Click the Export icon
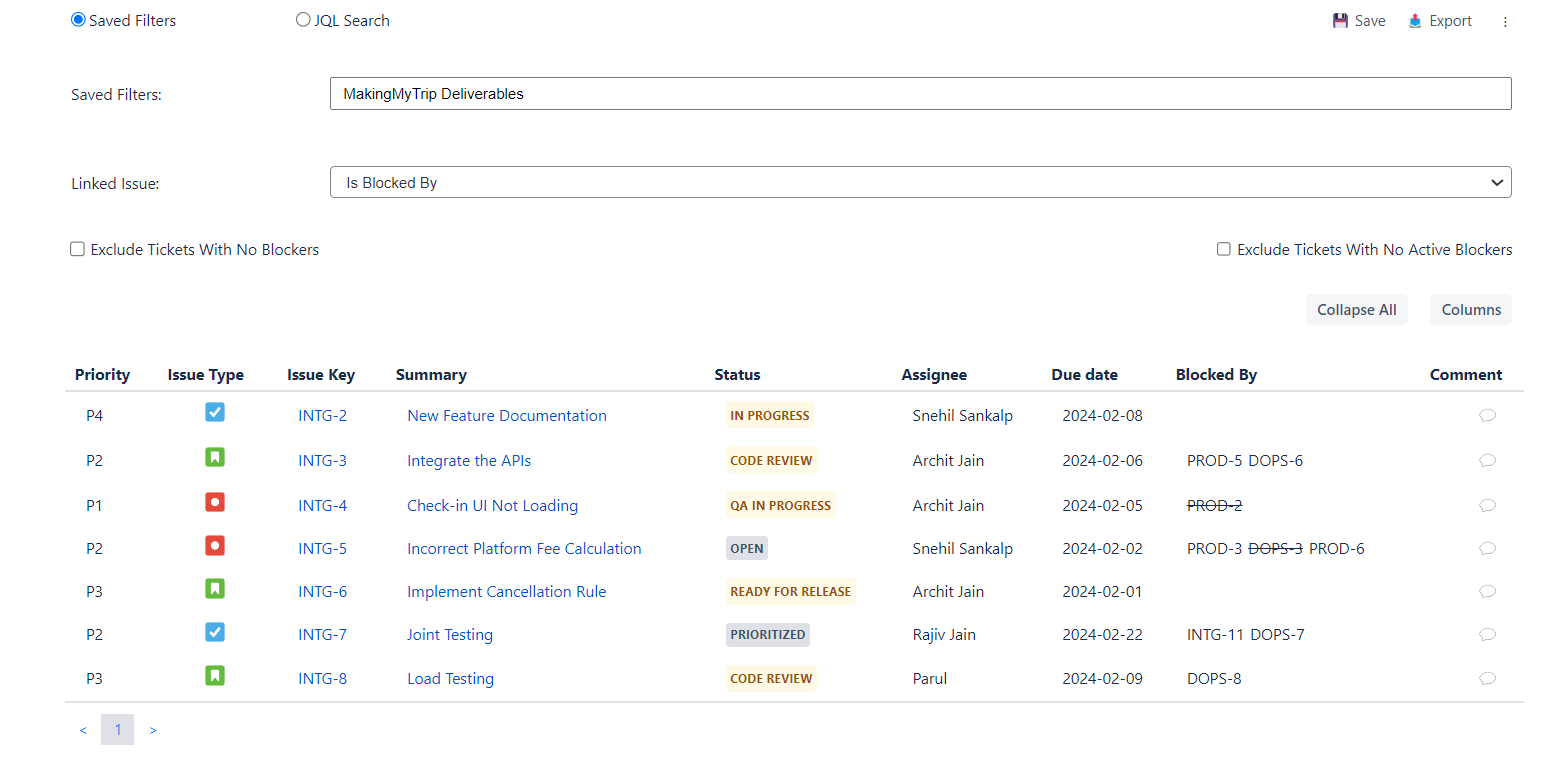This screenshot has height=777, width=1561. click(1415, 21)
